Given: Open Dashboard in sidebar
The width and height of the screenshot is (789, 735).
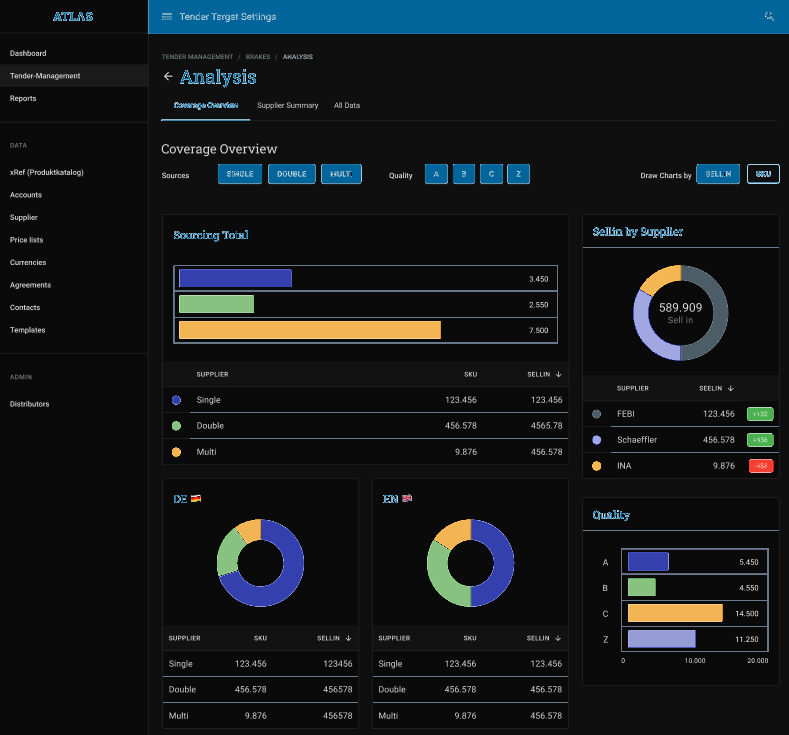Looking at the screenshot, I should coord(74,53).
